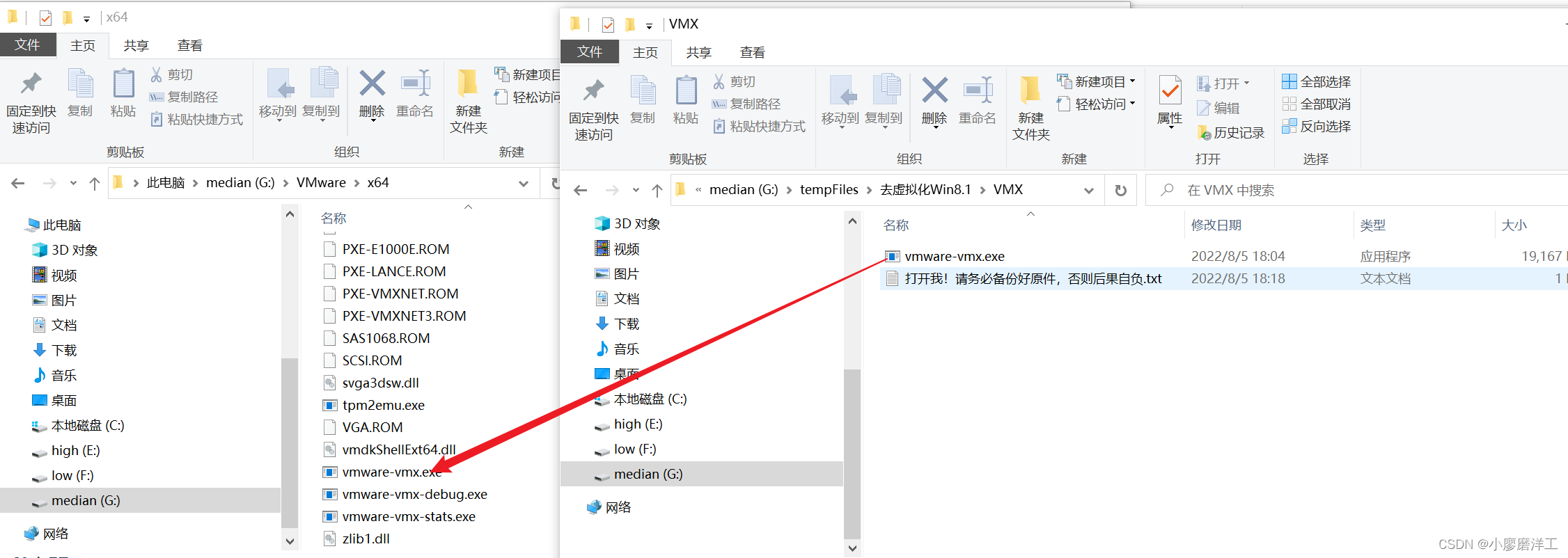Click Copy icon in x64 window ribbon
Image resolution: width=1568 pixels, height=558 pixels.
(80, 93)
